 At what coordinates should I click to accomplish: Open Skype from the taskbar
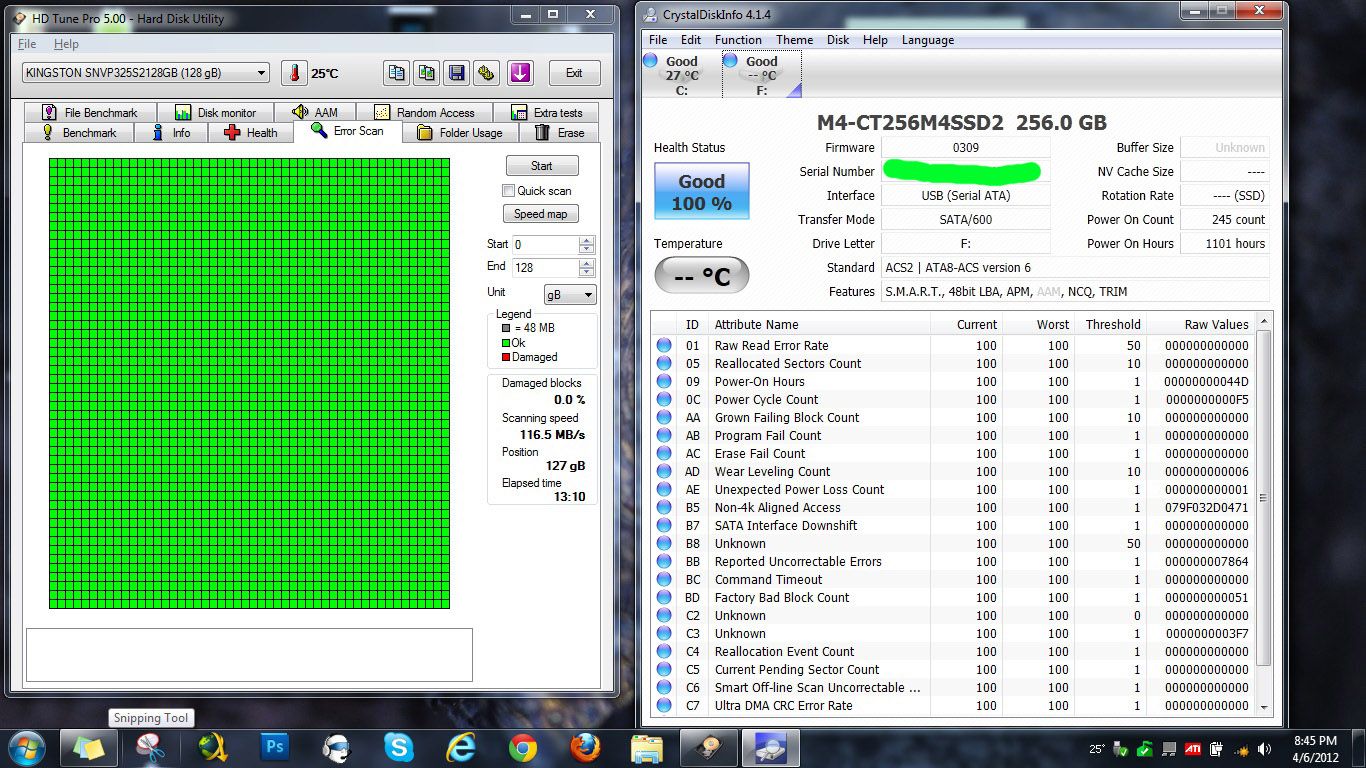[398, 748]
